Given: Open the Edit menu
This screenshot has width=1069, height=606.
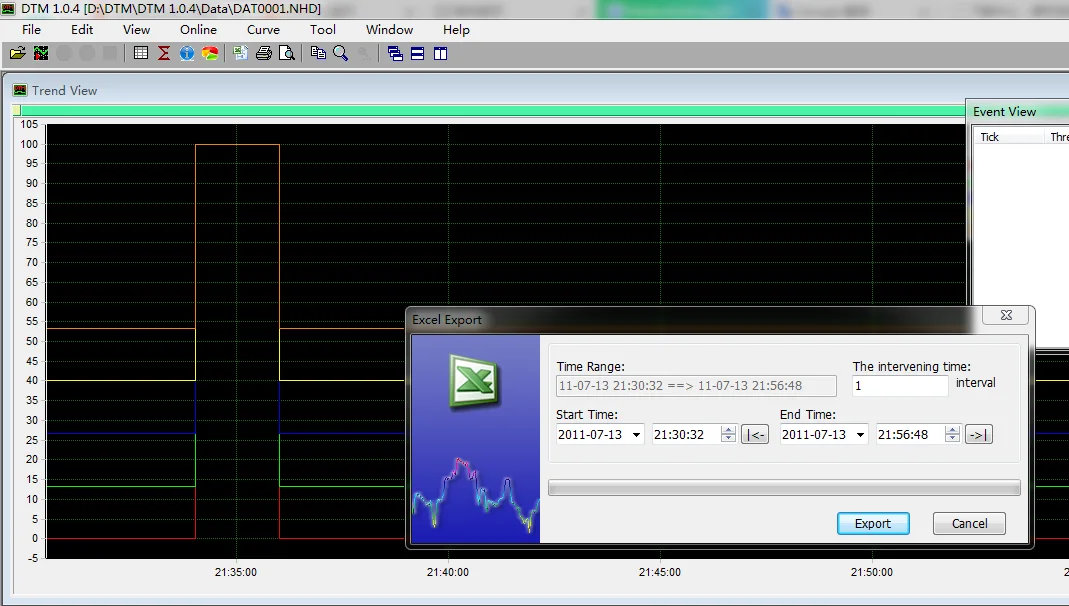Looking at the screenshot, I should click(82, 30).
